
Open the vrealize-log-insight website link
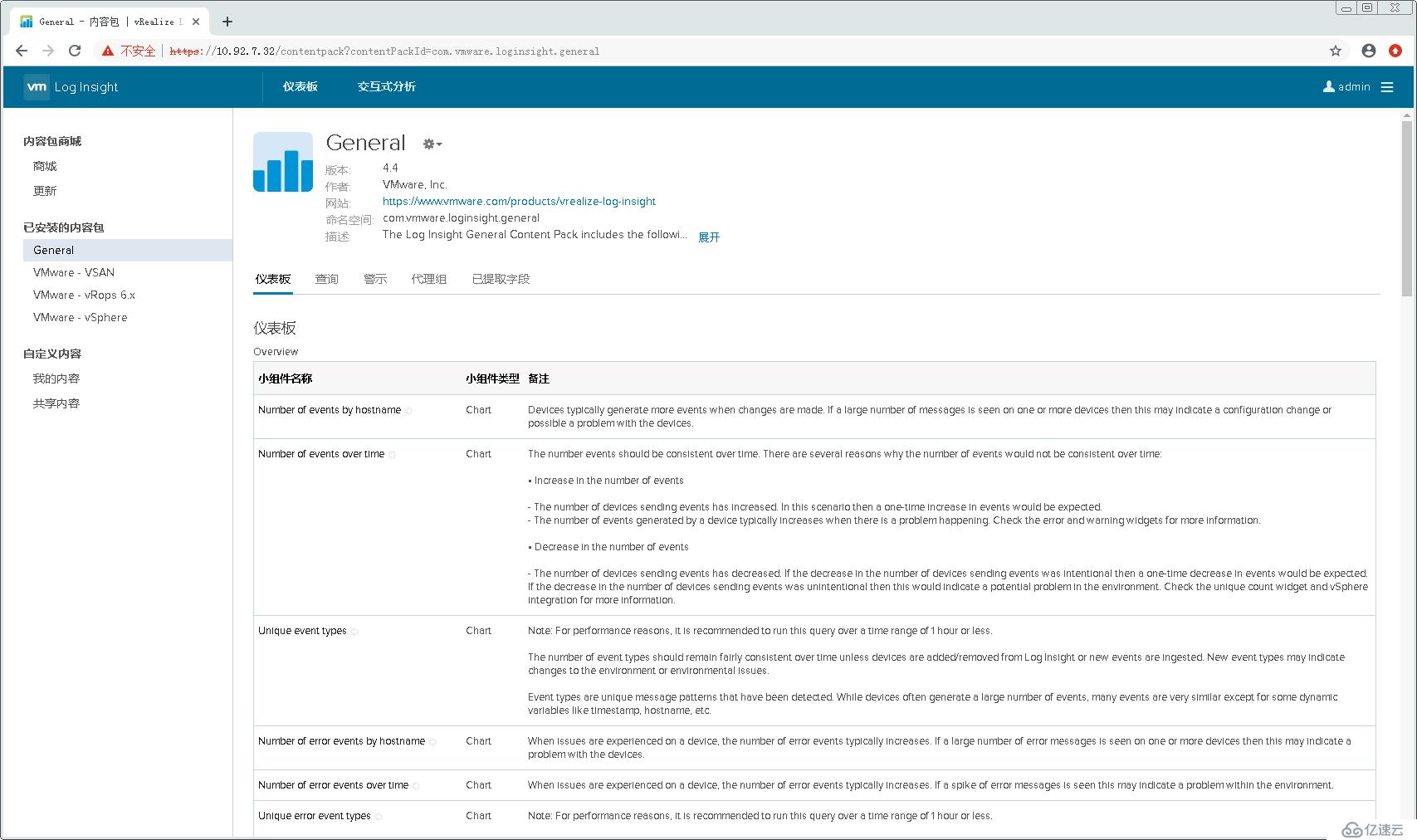(x=519, y=201)
